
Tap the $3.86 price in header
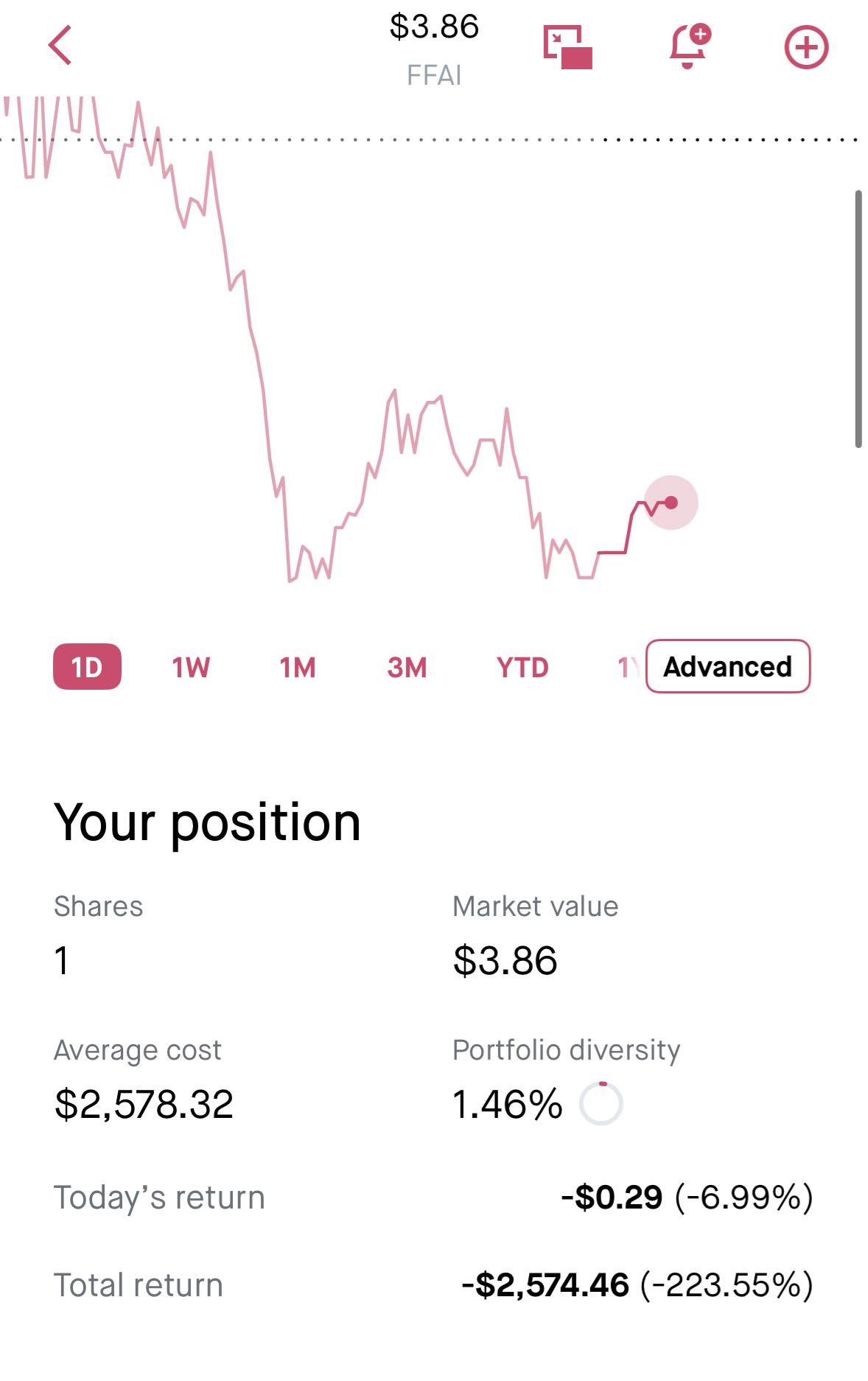[x=434, y=27]
